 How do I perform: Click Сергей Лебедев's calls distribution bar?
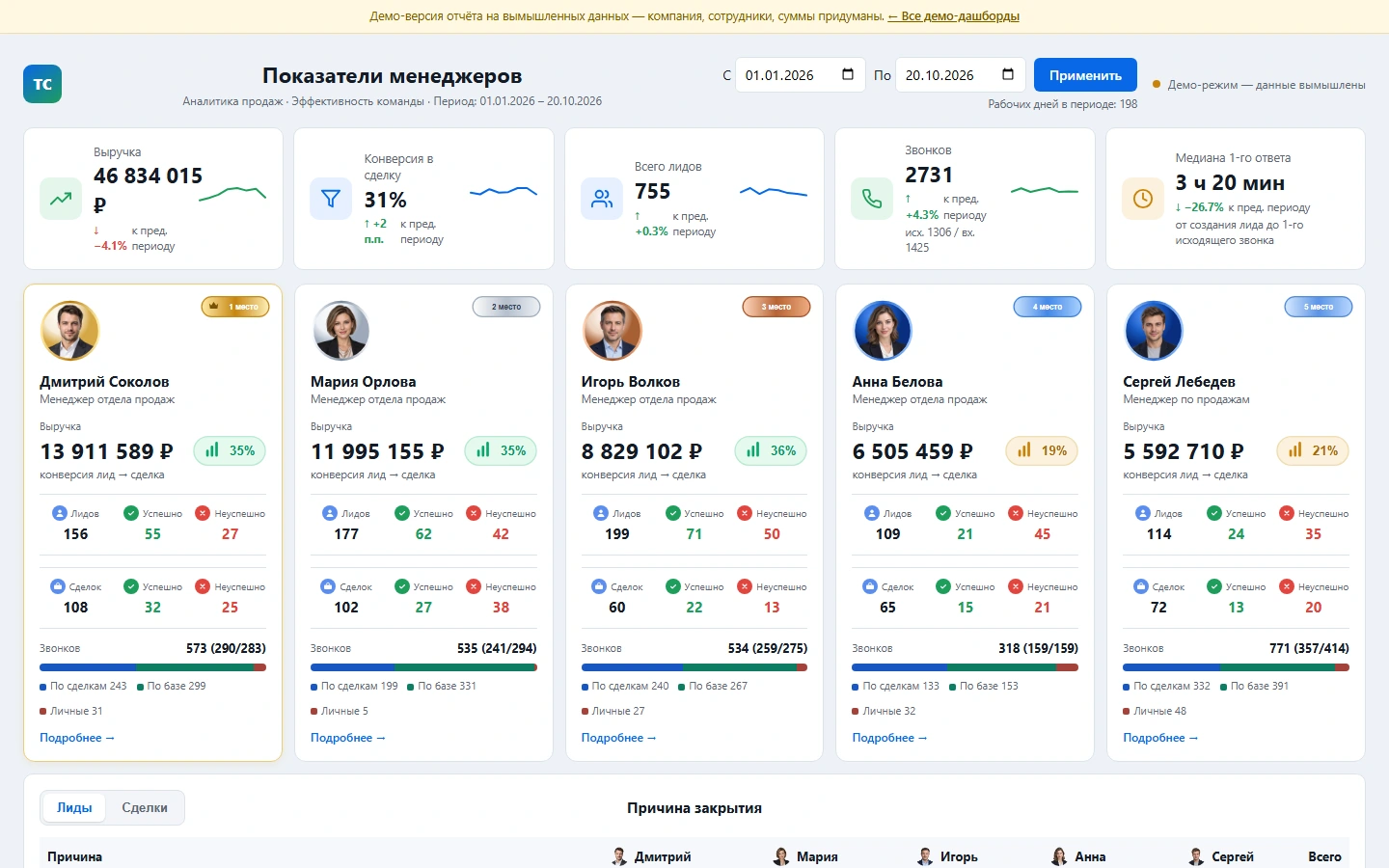coord(1236,667)
